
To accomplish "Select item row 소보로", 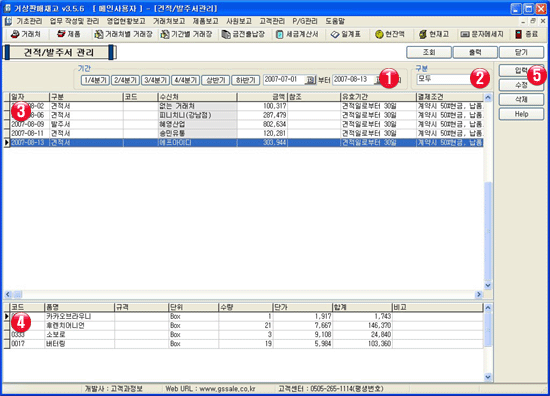I will [x=246, y=335].
